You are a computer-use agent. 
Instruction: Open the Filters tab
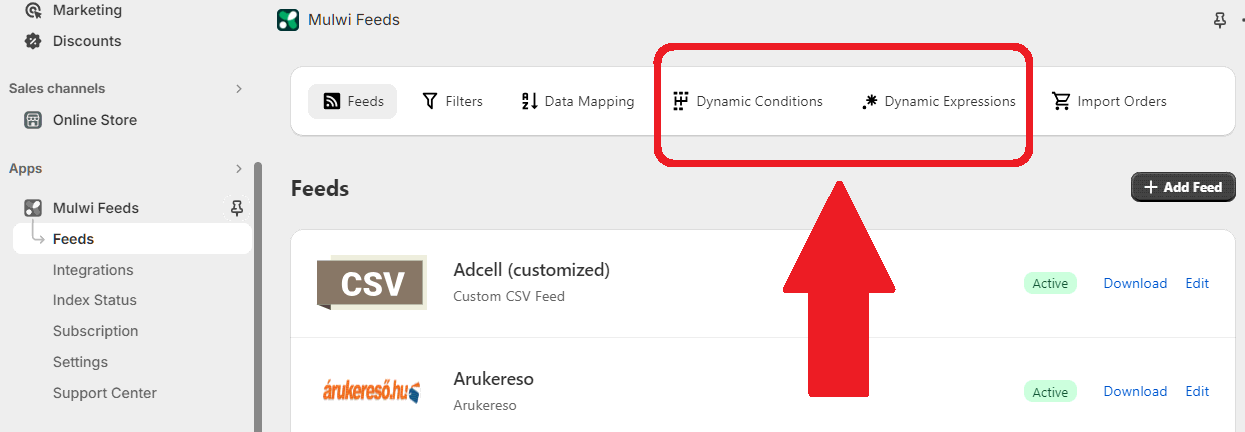(452, 101)
